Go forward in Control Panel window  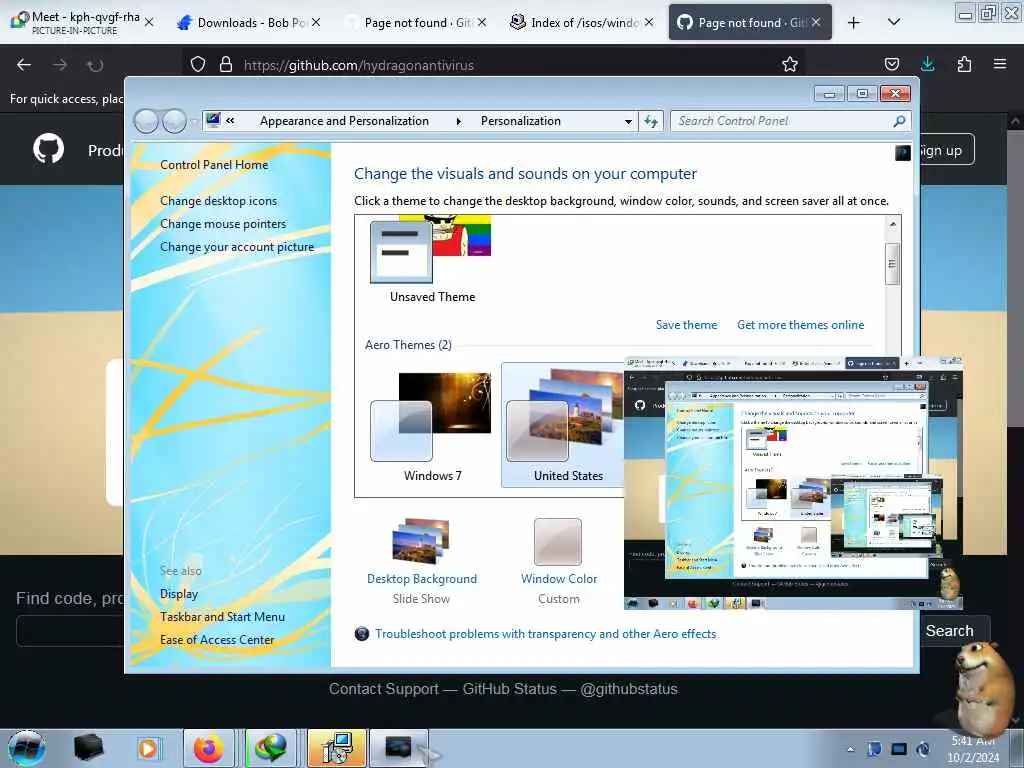[174, 121]
